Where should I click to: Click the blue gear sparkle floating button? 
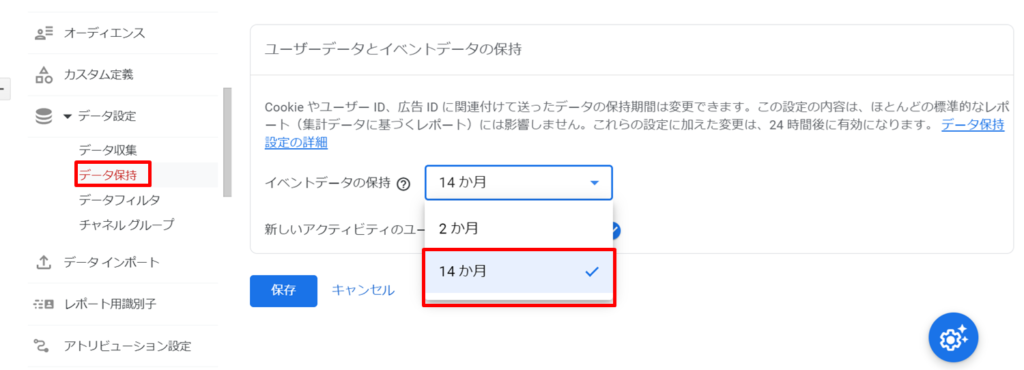953,337
